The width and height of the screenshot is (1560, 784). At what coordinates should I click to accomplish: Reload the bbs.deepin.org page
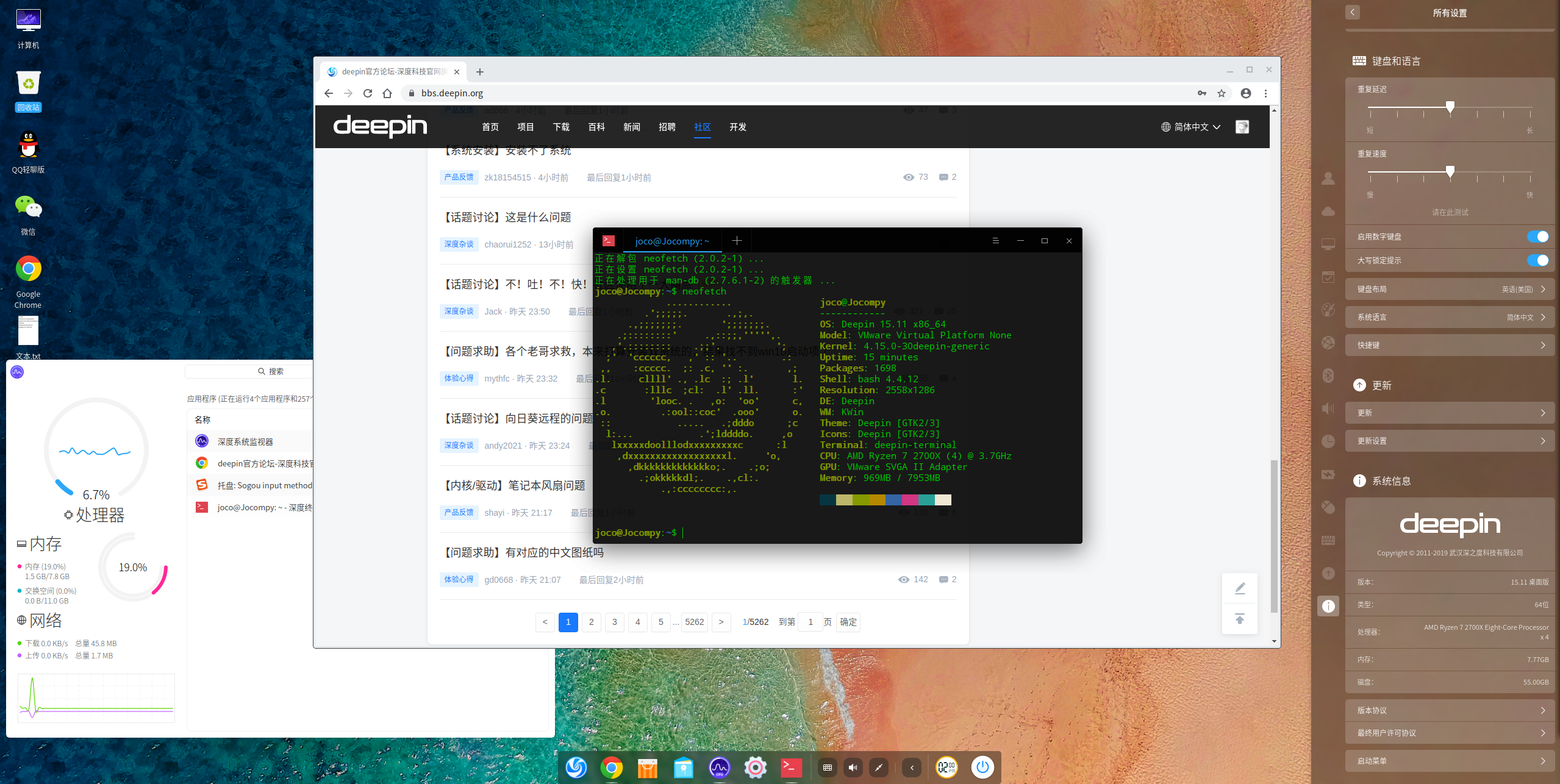[368, 93]
